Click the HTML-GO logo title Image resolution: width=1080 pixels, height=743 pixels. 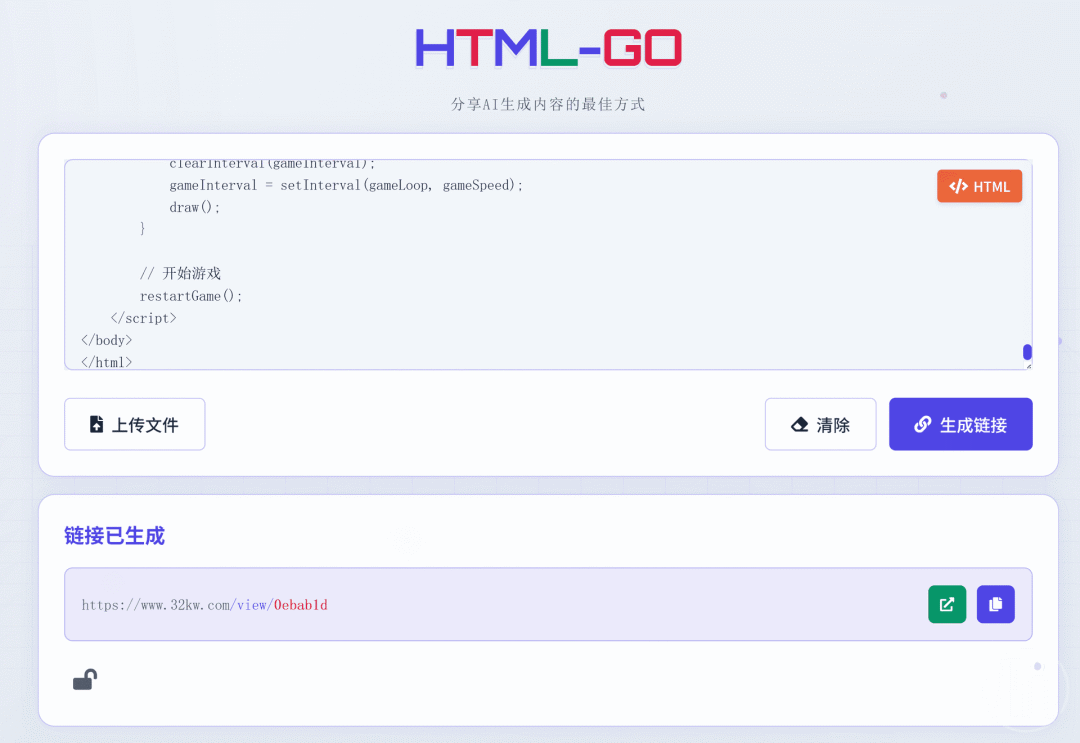coord(548,48)
